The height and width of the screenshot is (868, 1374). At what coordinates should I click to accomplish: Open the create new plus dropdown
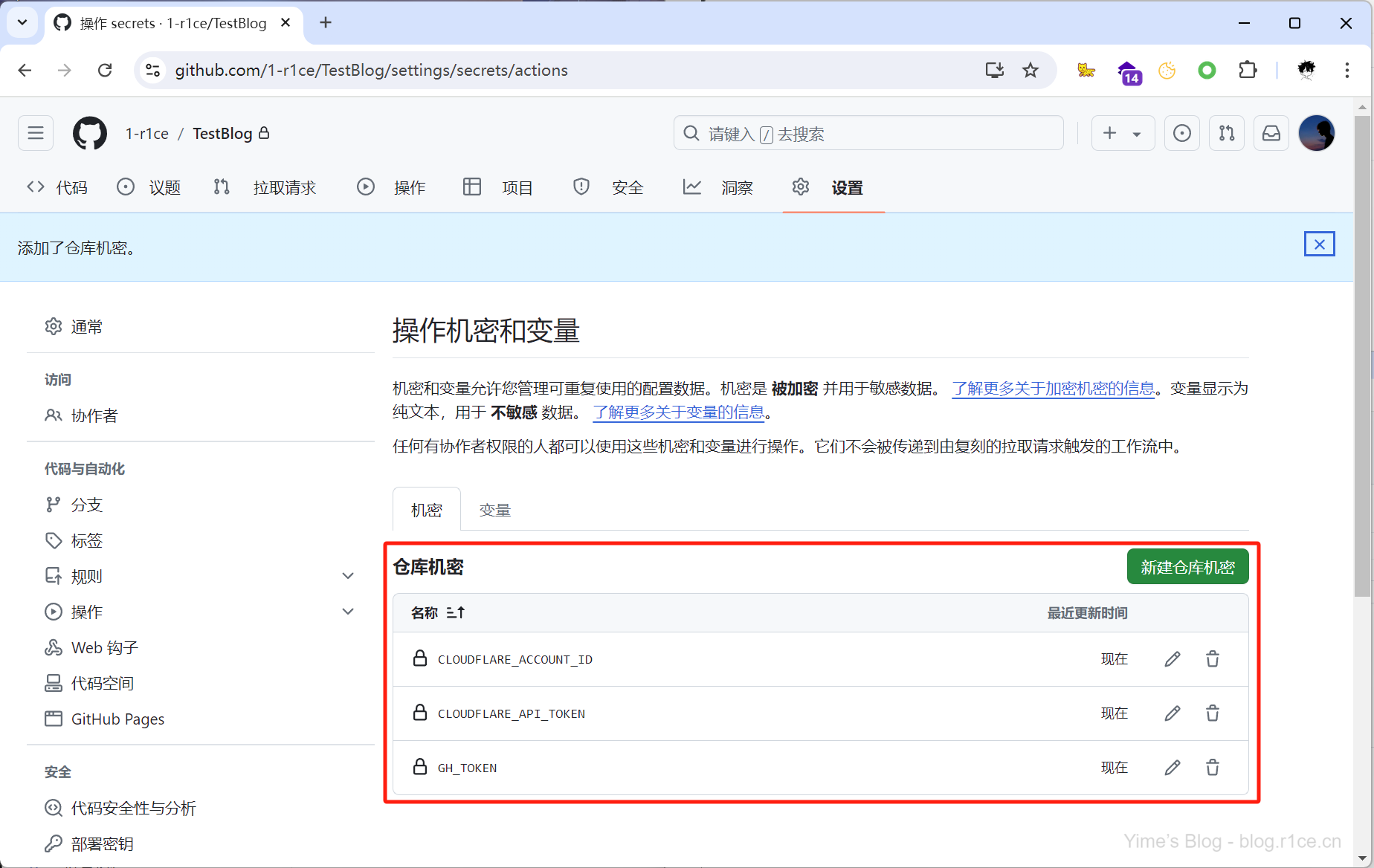click(x=1122, y=134)
